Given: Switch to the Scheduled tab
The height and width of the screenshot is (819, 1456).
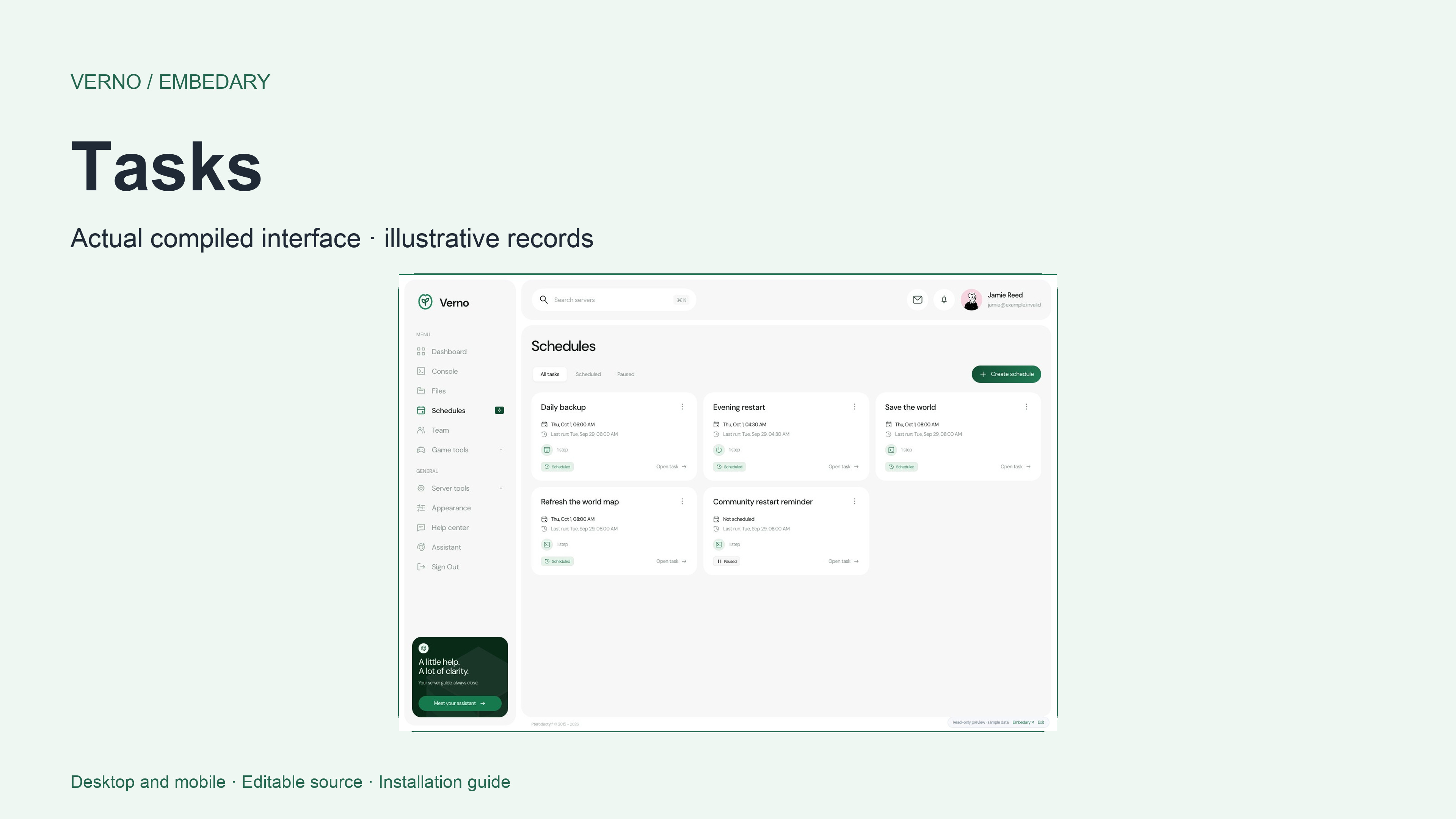Looking at the screenshot, I should point(588,374).
